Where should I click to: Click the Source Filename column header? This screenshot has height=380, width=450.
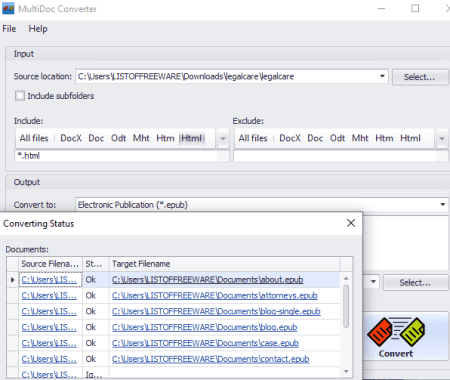(50, 264)
